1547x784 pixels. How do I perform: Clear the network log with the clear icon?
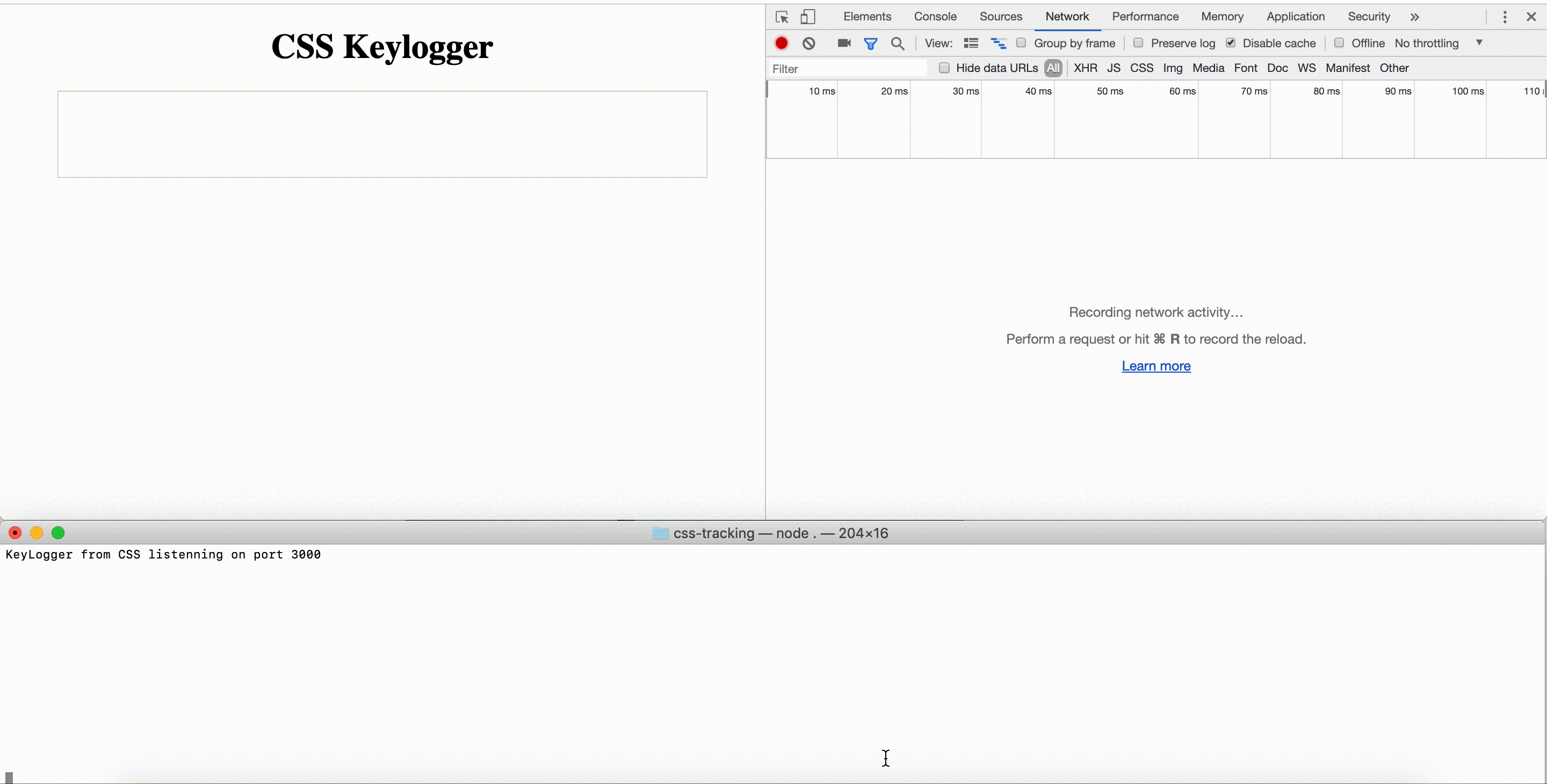(809, 43)
